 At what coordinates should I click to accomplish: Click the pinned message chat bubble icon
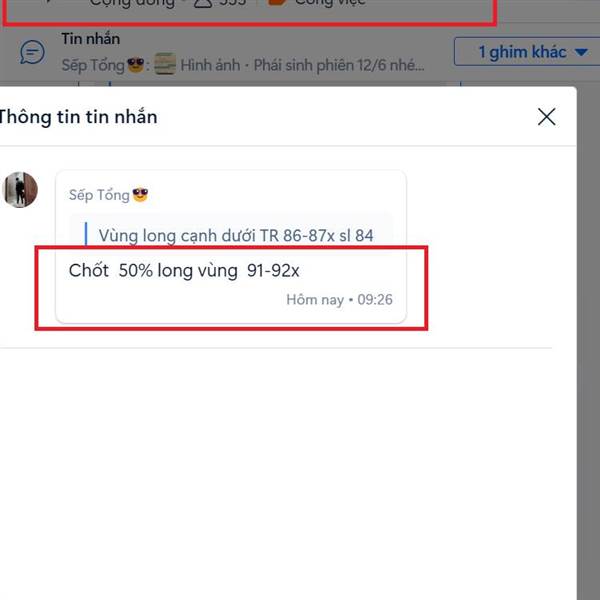[33, 52]
